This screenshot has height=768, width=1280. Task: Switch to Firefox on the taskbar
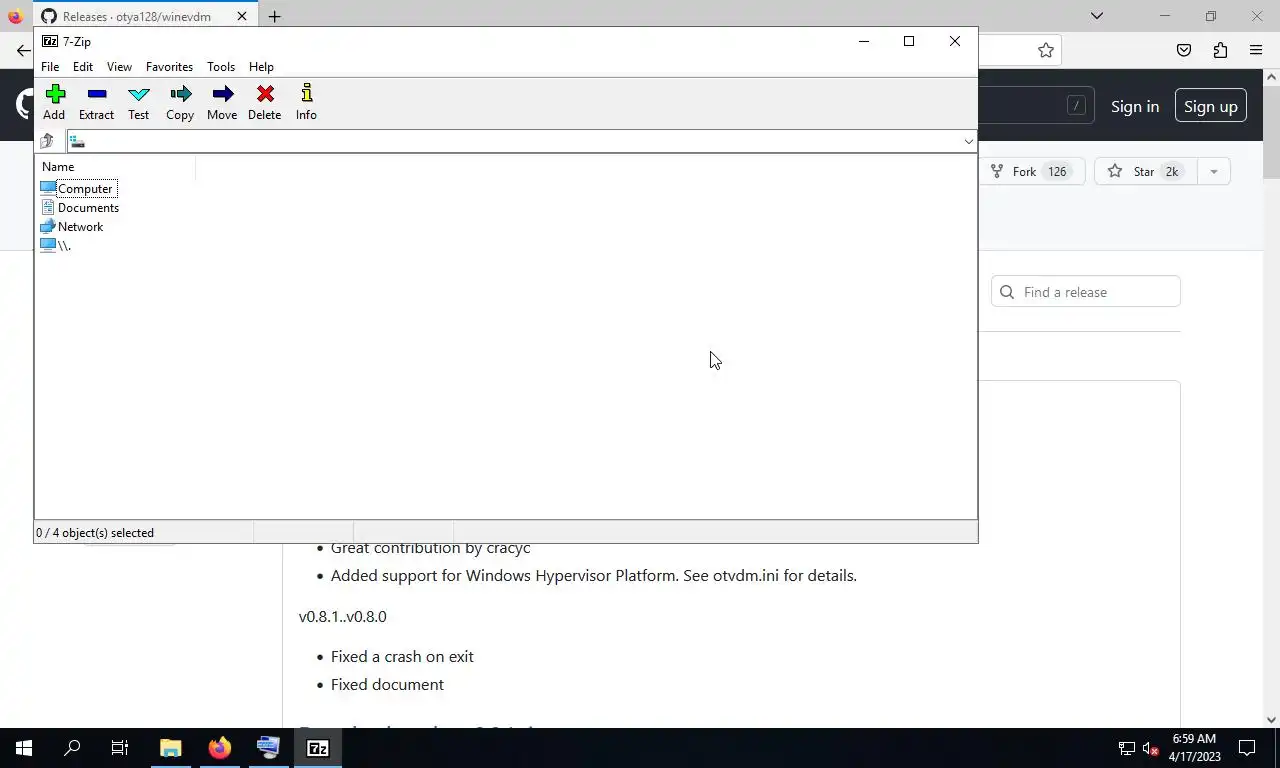click(x=220, y=748)
